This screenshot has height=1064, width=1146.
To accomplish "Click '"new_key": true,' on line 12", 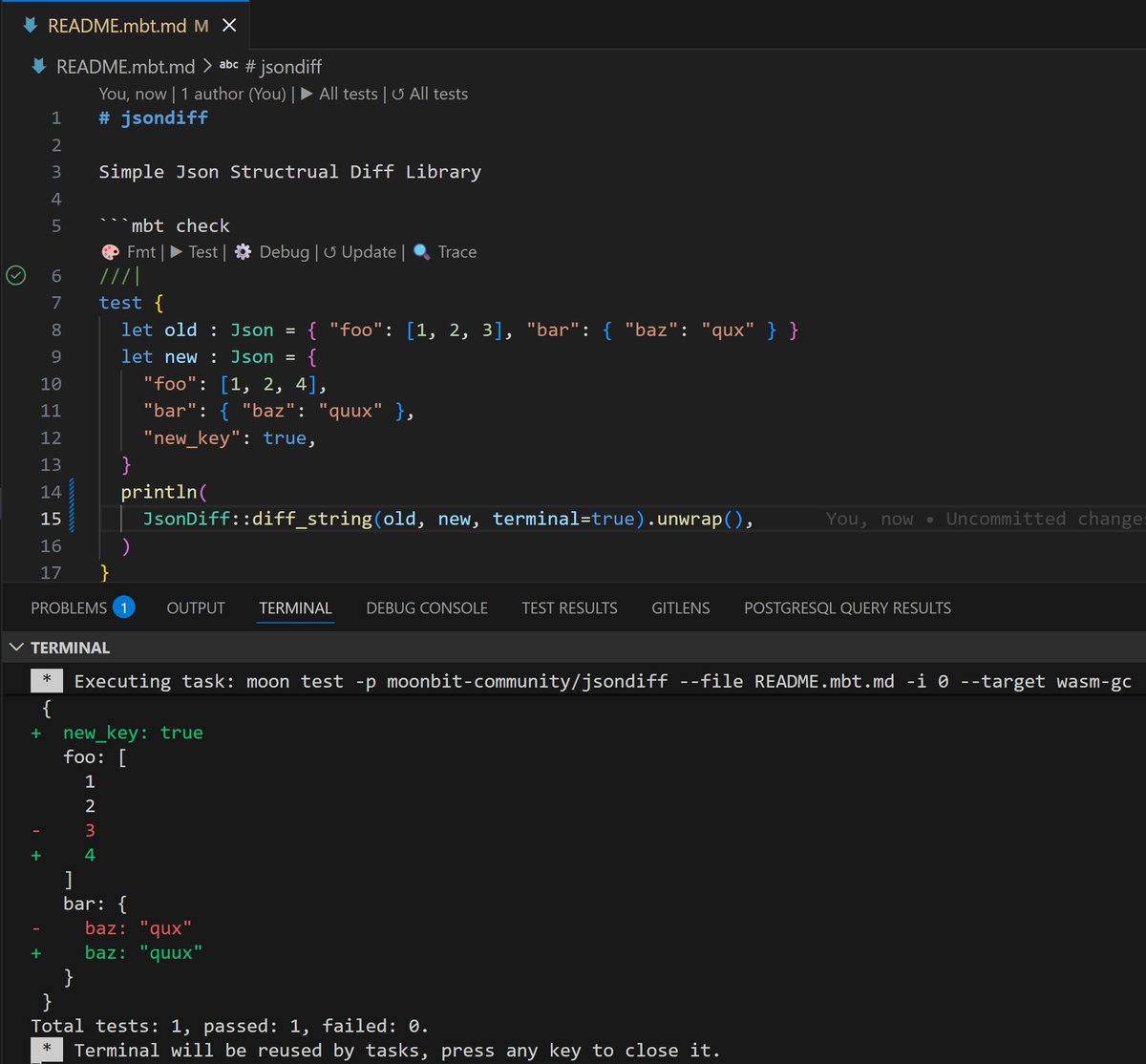I will coord(229,437).
